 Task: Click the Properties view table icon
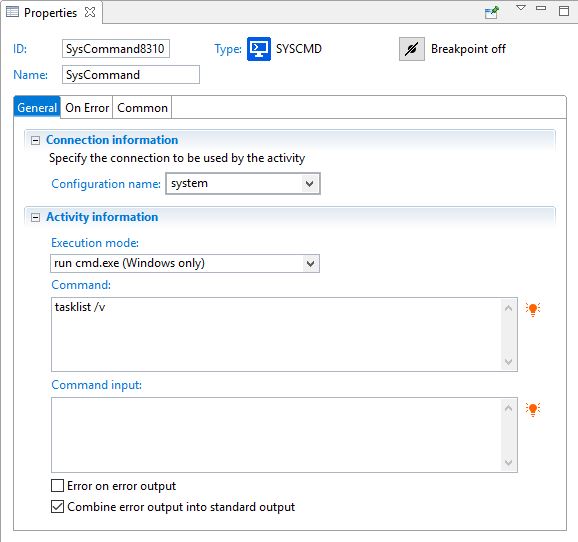pyautogui.click(x=12, y=12)
